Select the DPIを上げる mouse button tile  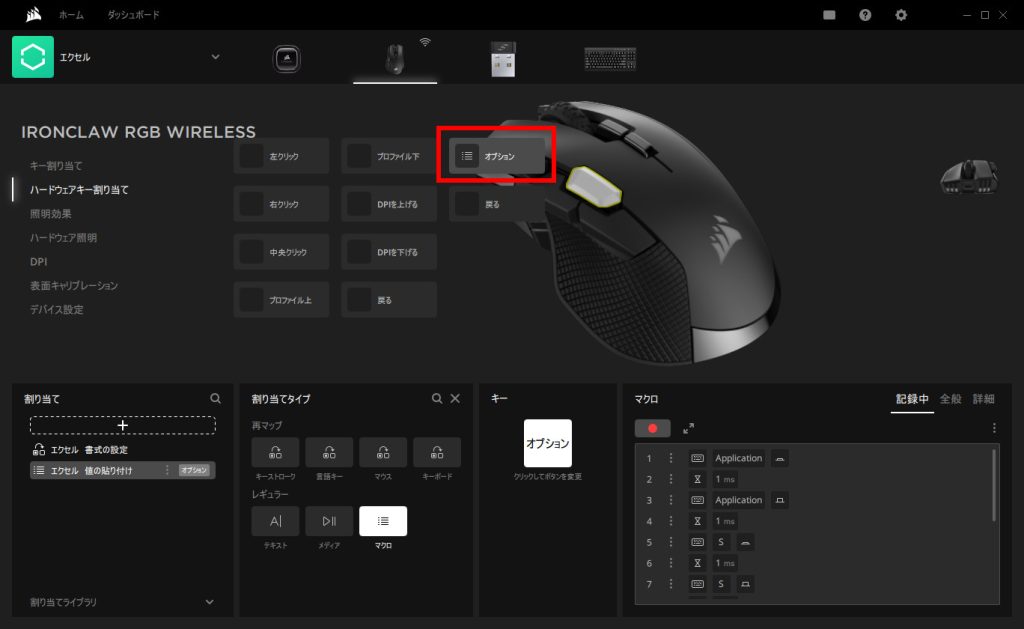click(389, 204)
